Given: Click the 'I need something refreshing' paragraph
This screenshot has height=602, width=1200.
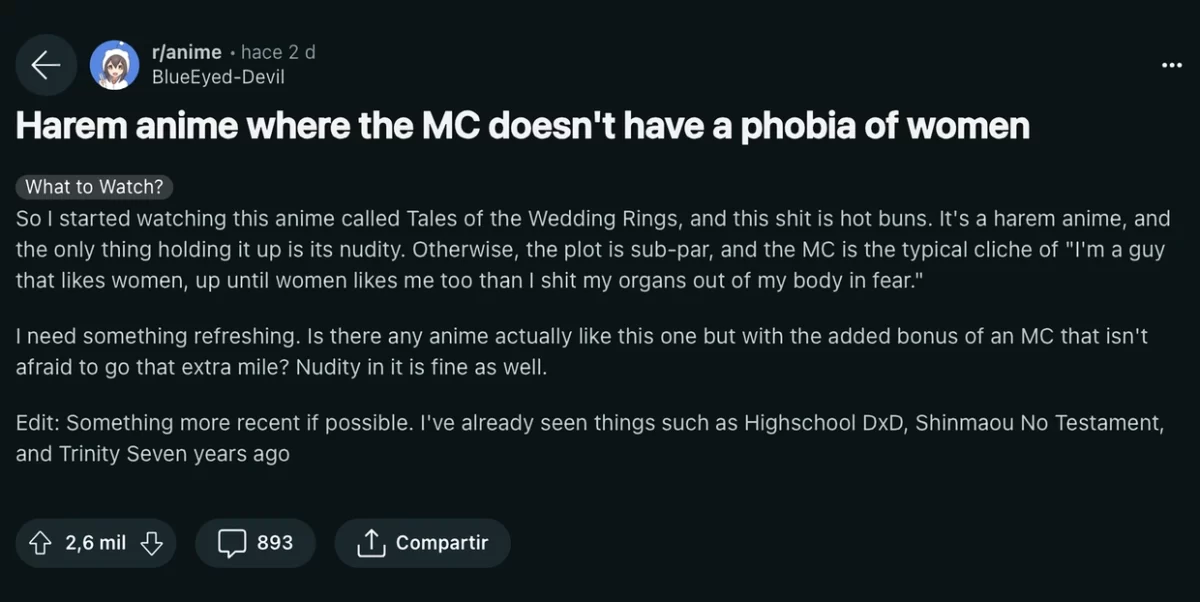Looking at the screenshot, I should click(580, 352).
